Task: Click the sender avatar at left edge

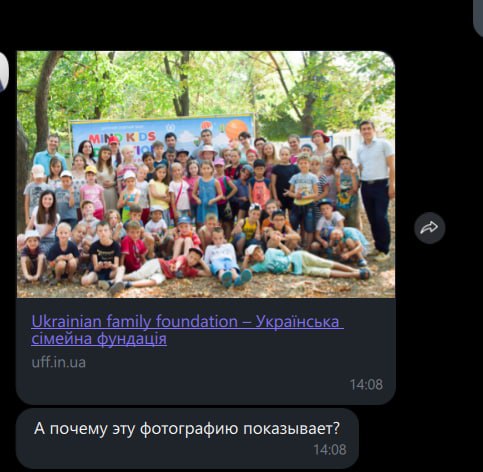Action: click(x=4, y=71)
